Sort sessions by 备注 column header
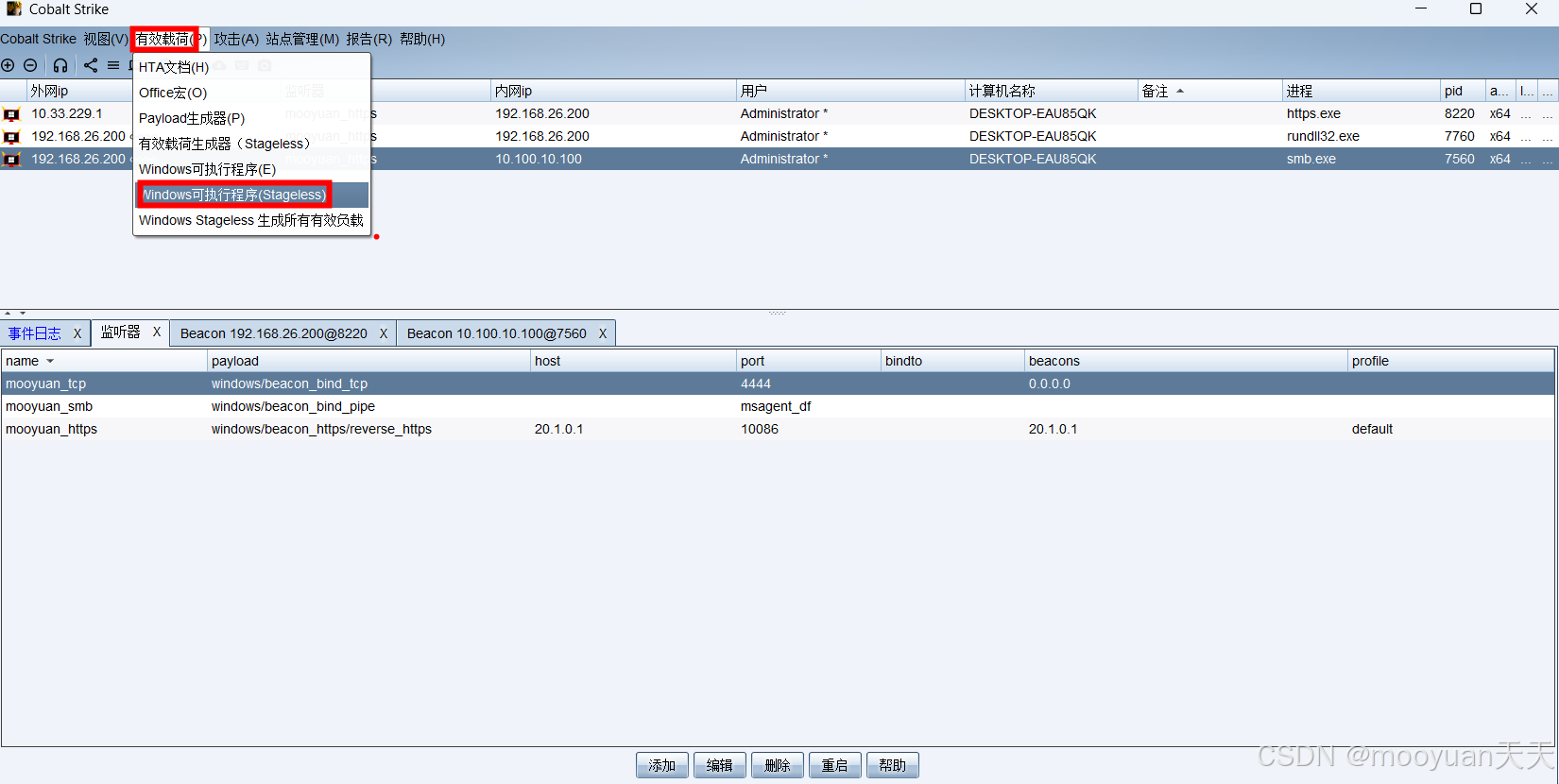 (1209, 91)
